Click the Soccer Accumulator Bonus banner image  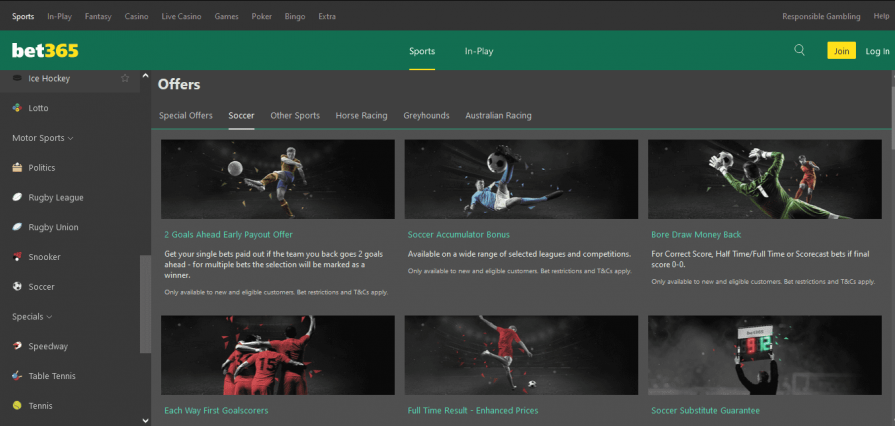click(x=521, y=179)
